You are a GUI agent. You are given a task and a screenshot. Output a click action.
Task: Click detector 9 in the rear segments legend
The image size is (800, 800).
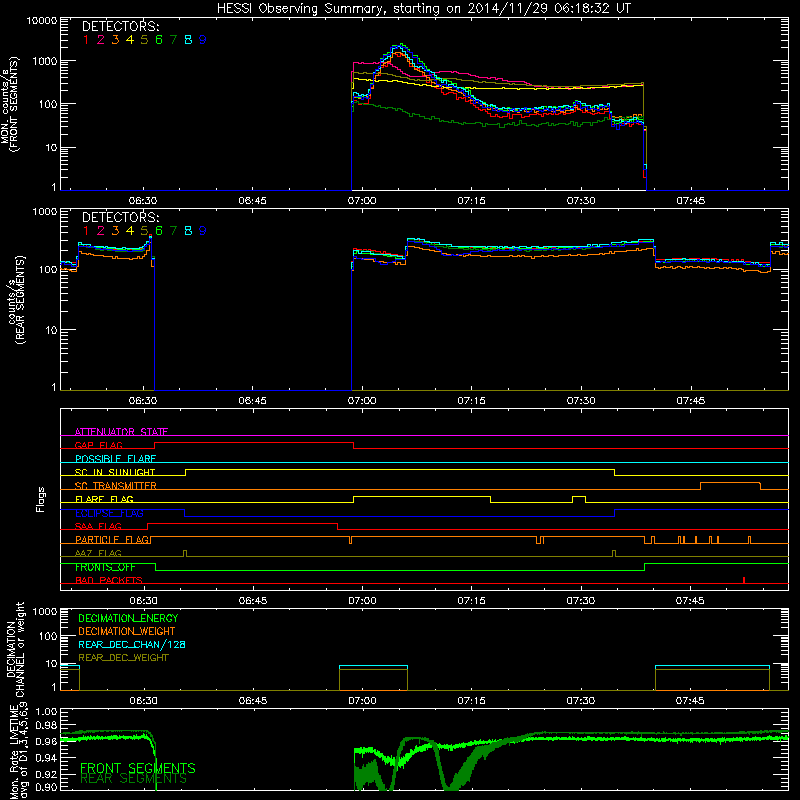pyautogui.click(x=203, y=231)
